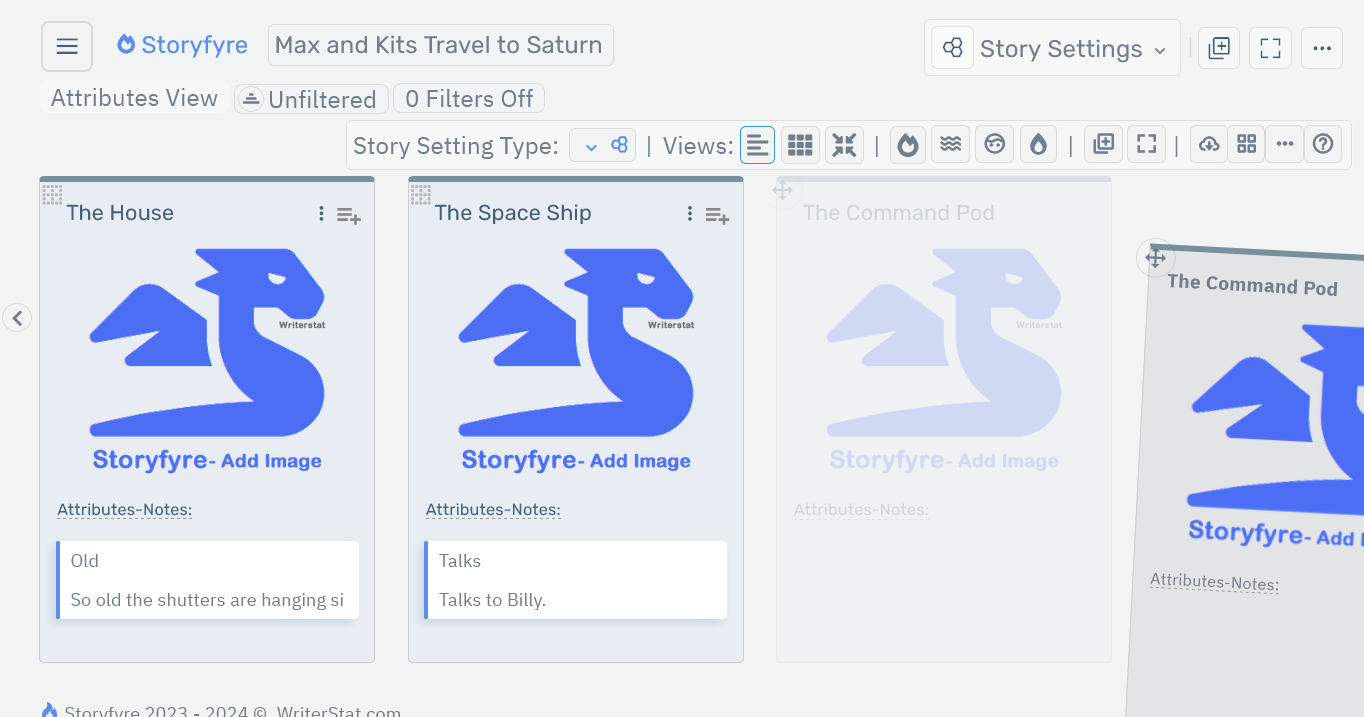Click the Storyfyre logo link

pyautogui.click(x=182, y=44)
